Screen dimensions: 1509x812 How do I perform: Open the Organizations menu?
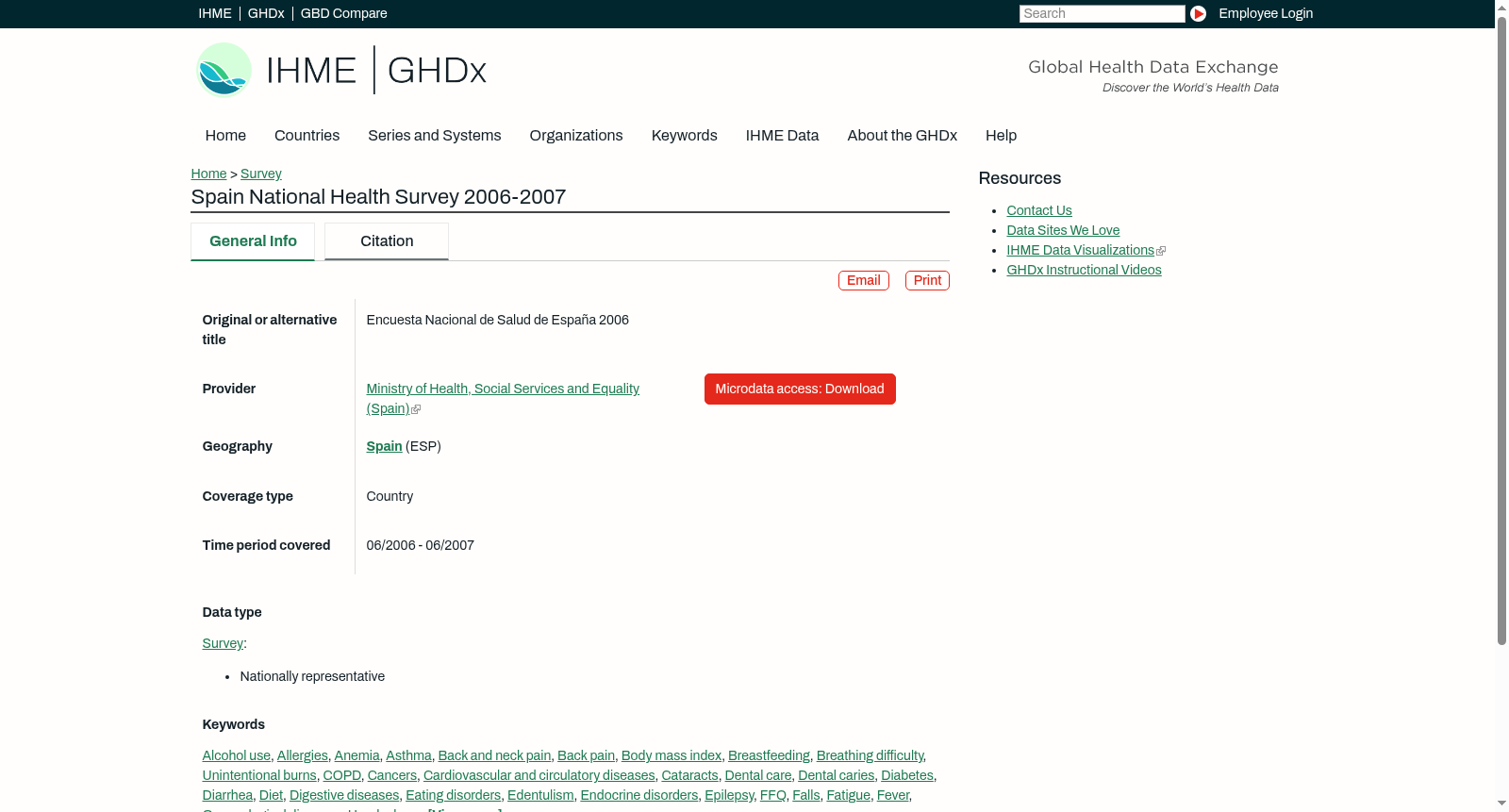(576, 136)
